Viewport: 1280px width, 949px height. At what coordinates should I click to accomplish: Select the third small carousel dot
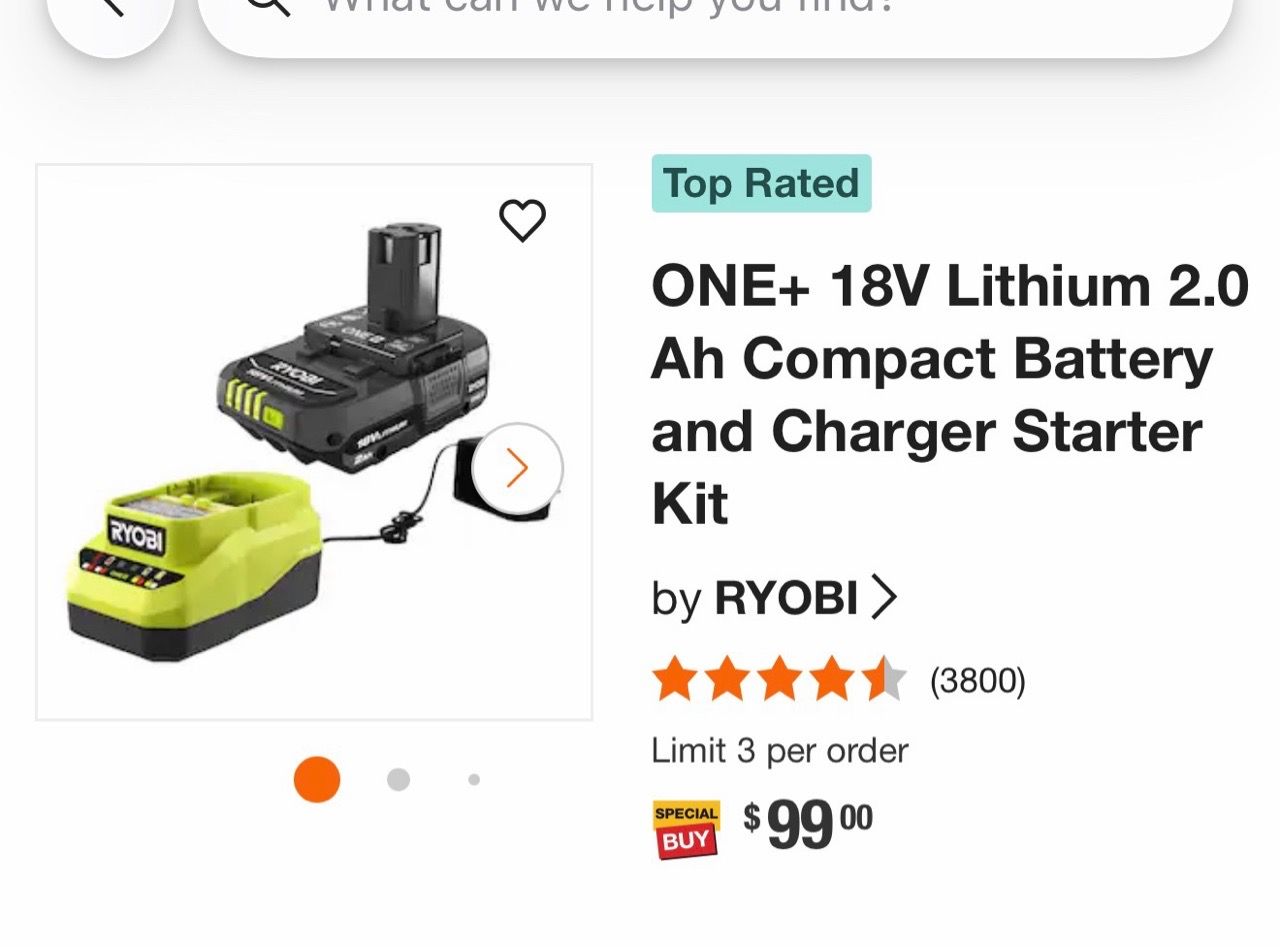click(x=474, y=779)
